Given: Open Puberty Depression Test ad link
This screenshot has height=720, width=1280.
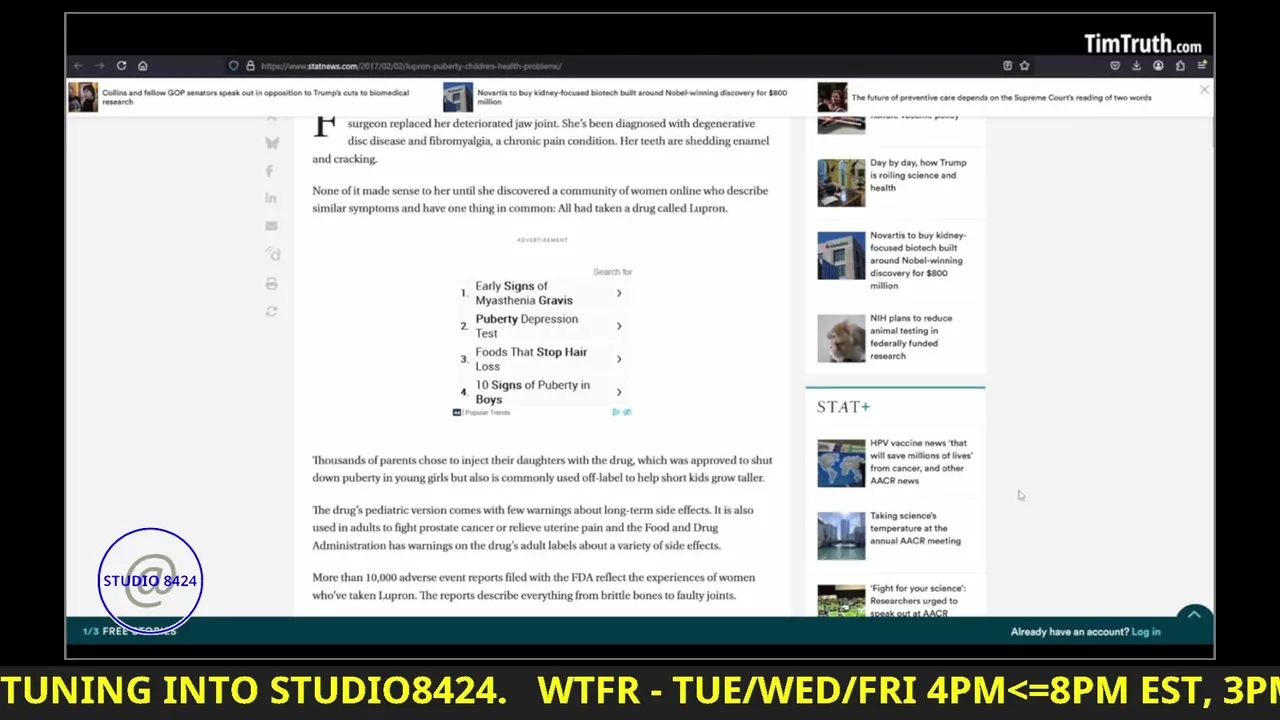Looking at the screenshot, I should point(526,326).
